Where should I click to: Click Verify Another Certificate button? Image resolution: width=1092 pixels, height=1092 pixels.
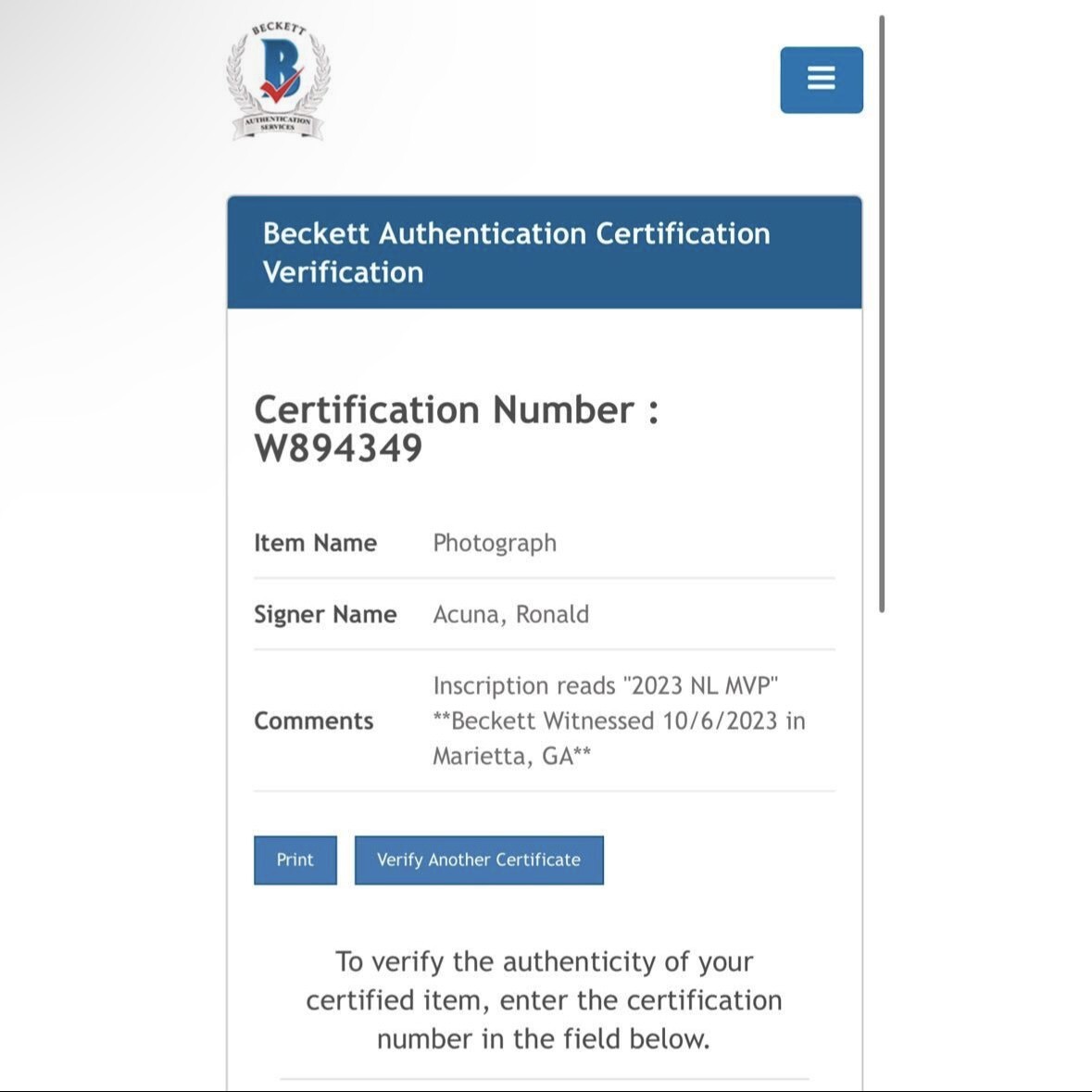[479, 860]
